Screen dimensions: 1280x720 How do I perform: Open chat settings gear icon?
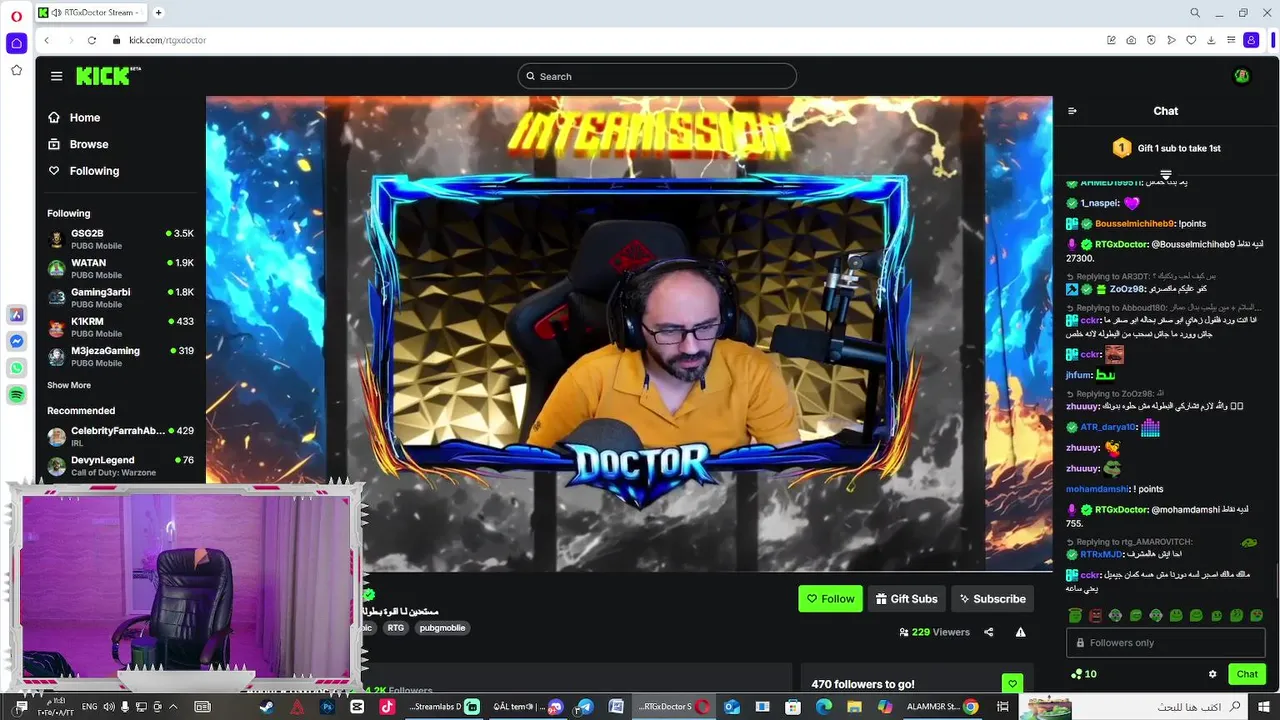click(1212, 674)
